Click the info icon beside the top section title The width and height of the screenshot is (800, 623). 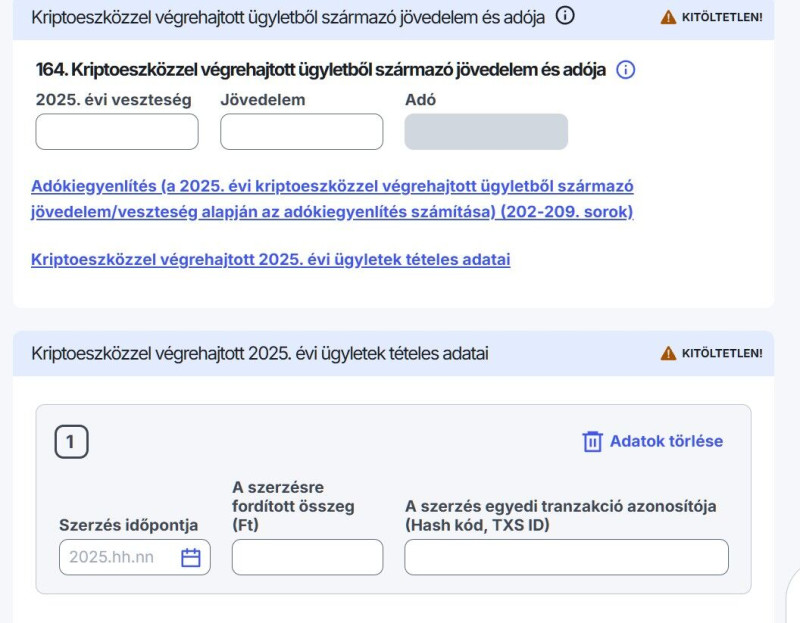click(565, 16)
